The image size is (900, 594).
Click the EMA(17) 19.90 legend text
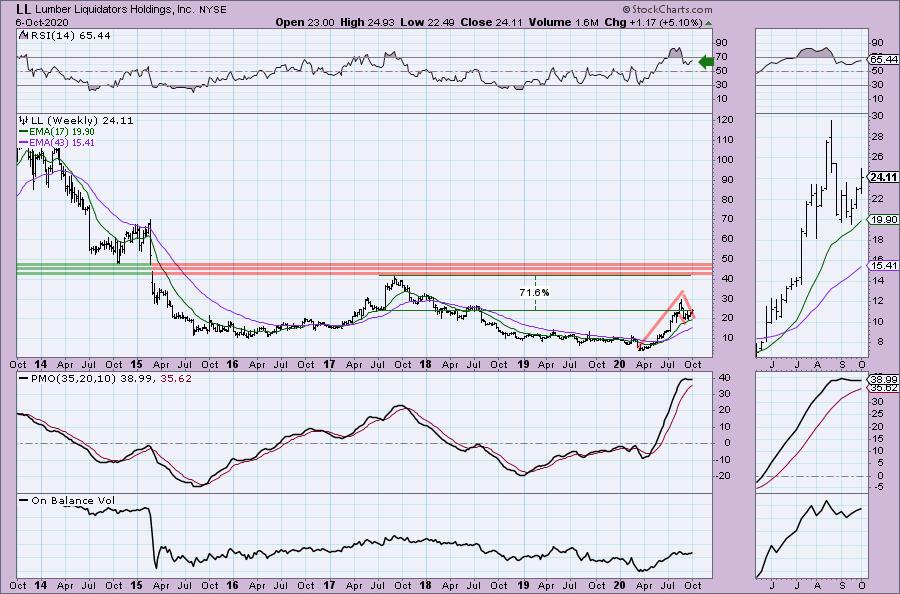[x=61, y=131]
